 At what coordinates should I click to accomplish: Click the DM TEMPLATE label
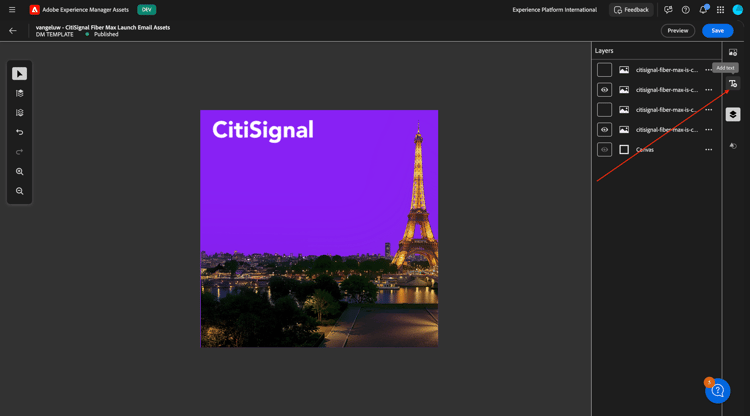(55, 34)
